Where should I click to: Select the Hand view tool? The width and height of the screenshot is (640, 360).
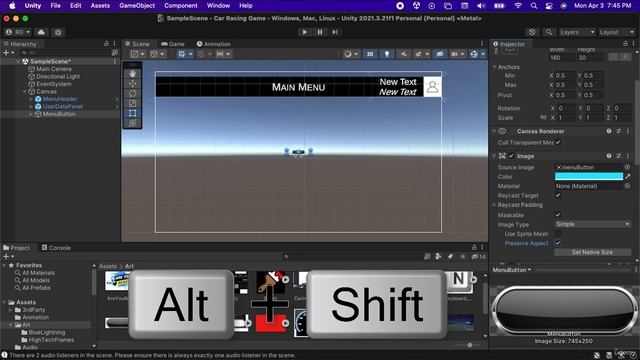point(132,74)
